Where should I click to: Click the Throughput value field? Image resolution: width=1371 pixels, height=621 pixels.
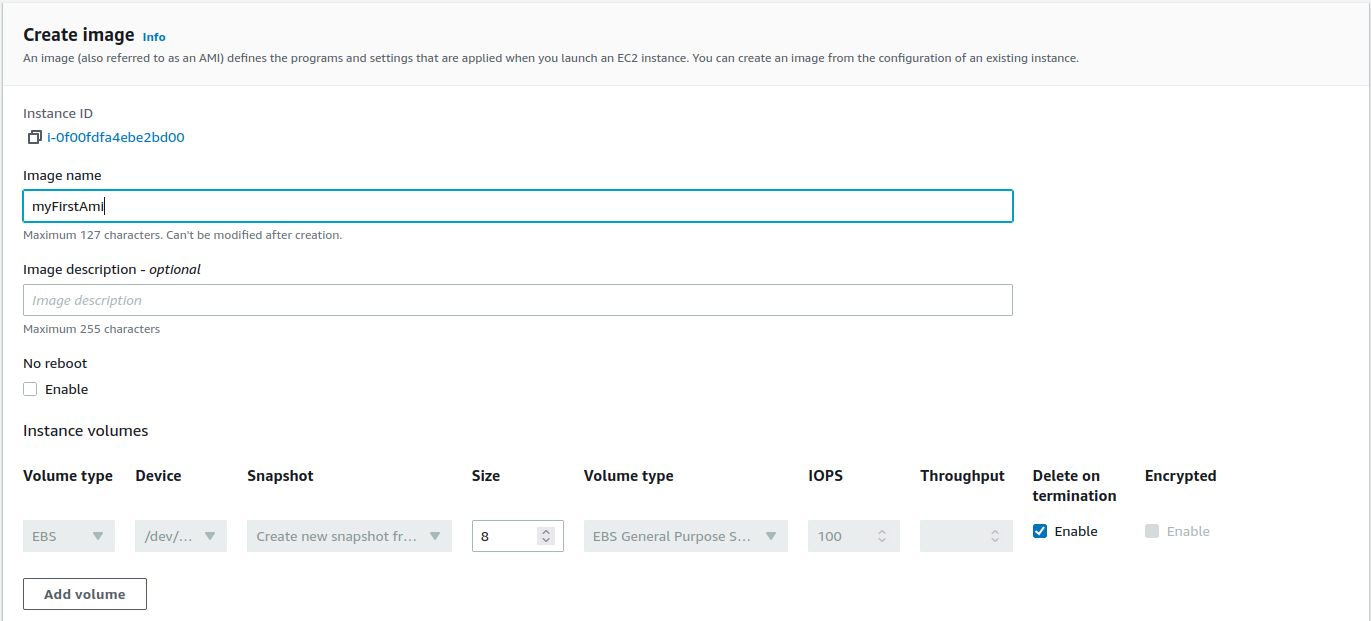[952, 536]
